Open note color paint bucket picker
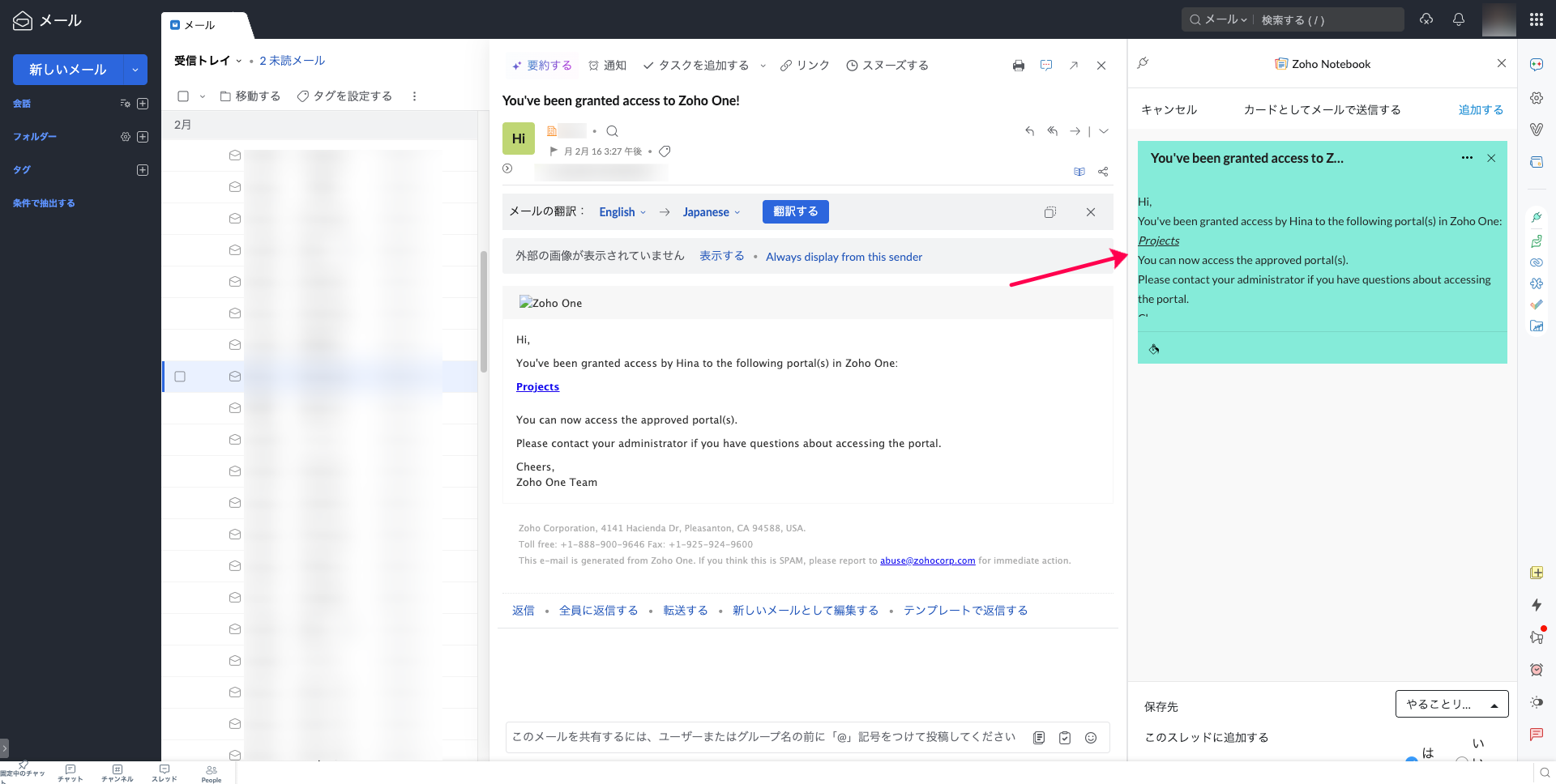The image size is (1556, 784). coord(1154,349)
